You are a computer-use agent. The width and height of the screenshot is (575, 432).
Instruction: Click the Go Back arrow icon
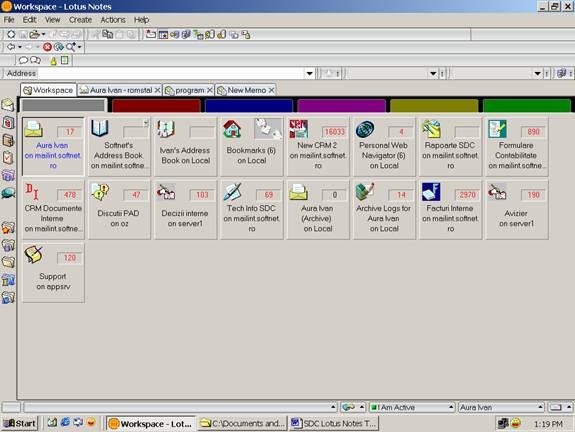[11, 47]
